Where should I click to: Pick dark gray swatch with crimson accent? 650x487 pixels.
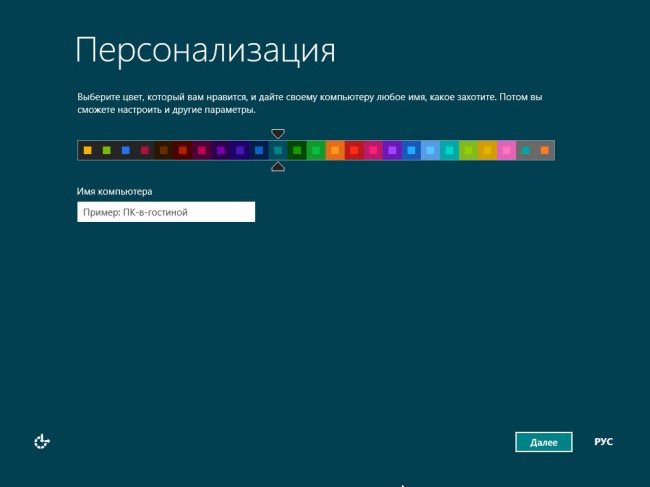[x=145, y=150]
